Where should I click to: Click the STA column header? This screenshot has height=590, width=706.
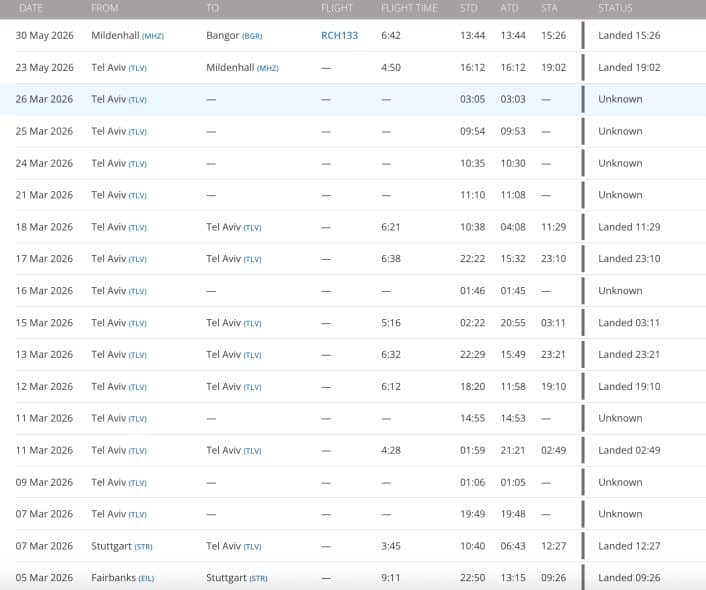click(x=549, y=8)
